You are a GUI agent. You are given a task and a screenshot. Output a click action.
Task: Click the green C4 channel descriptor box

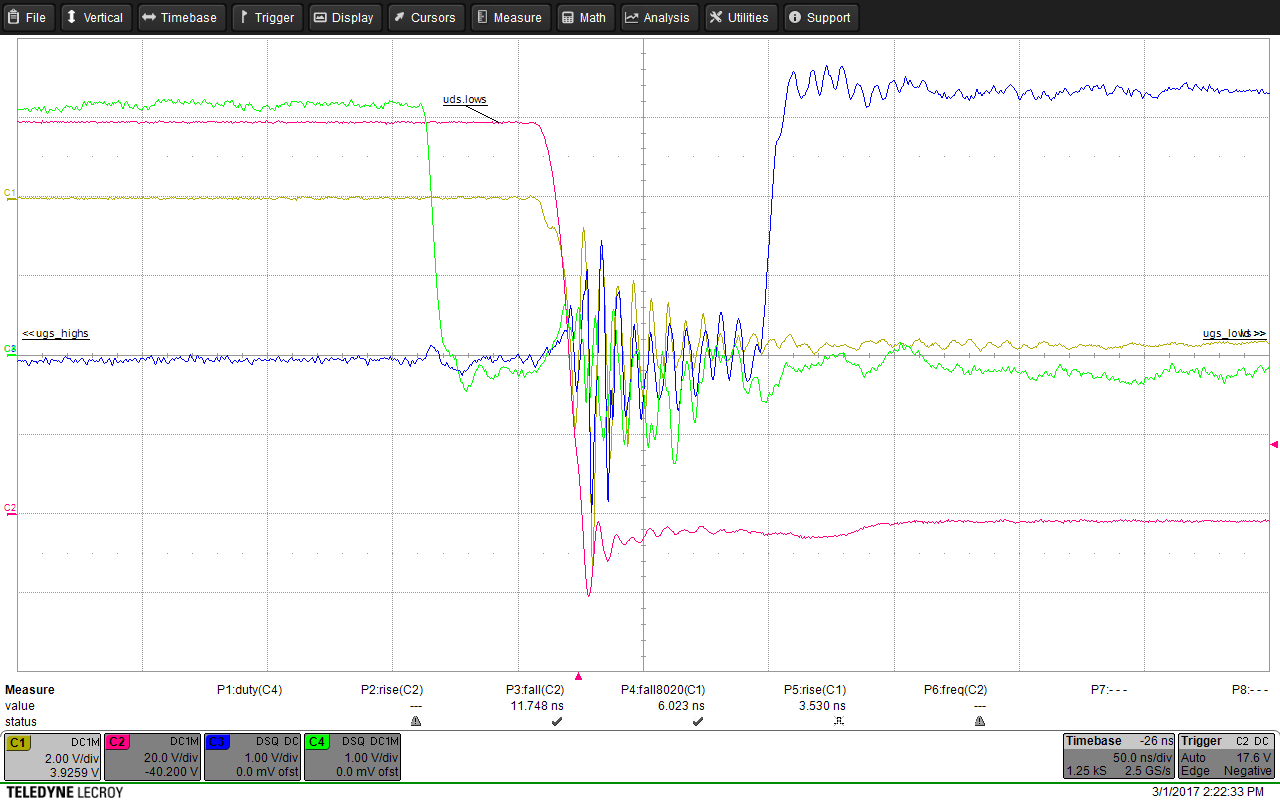pyautogui.click(x=353, y=757)
